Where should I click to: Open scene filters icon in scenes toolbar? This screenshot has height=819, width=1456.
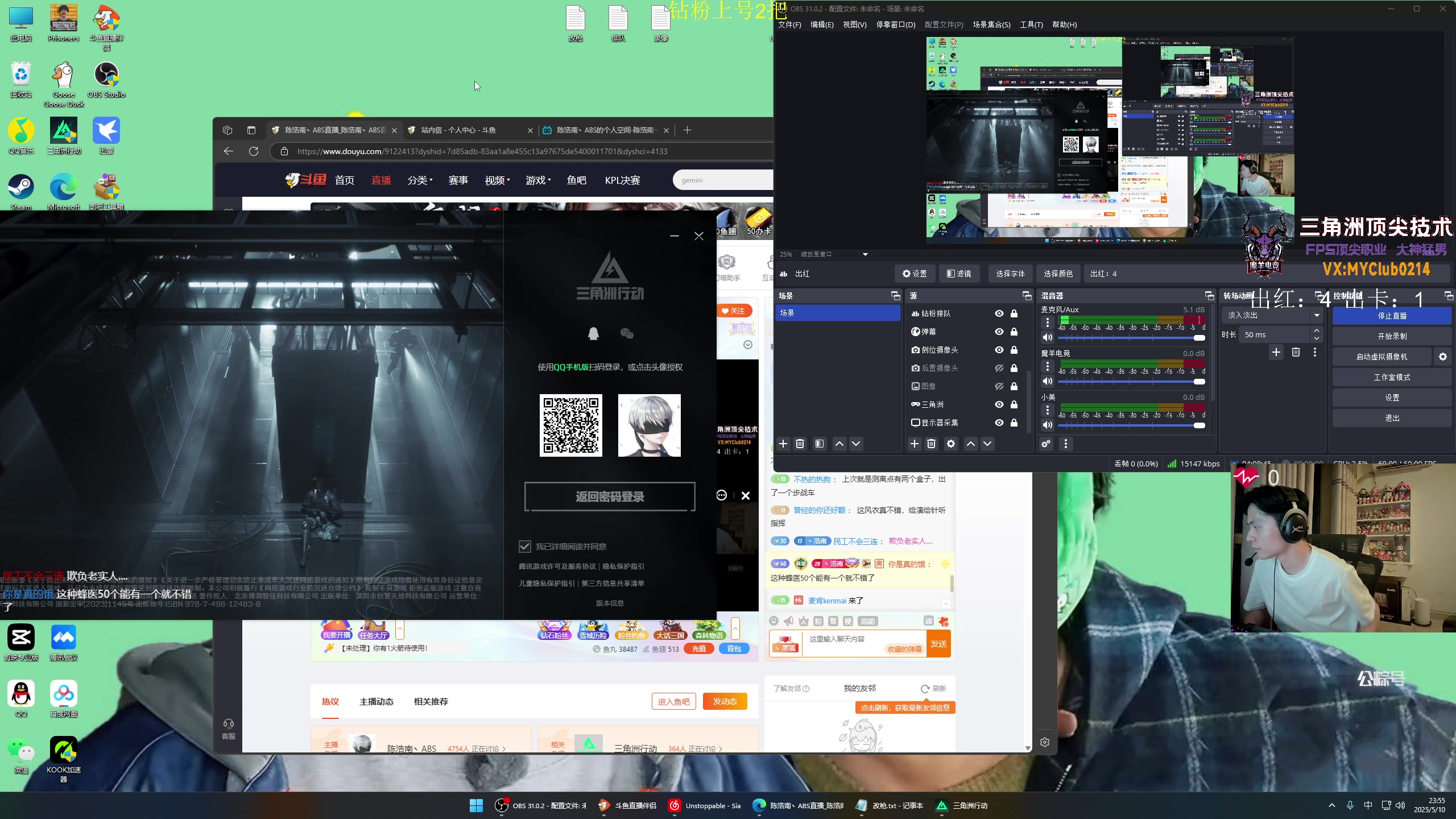(820, 444)
